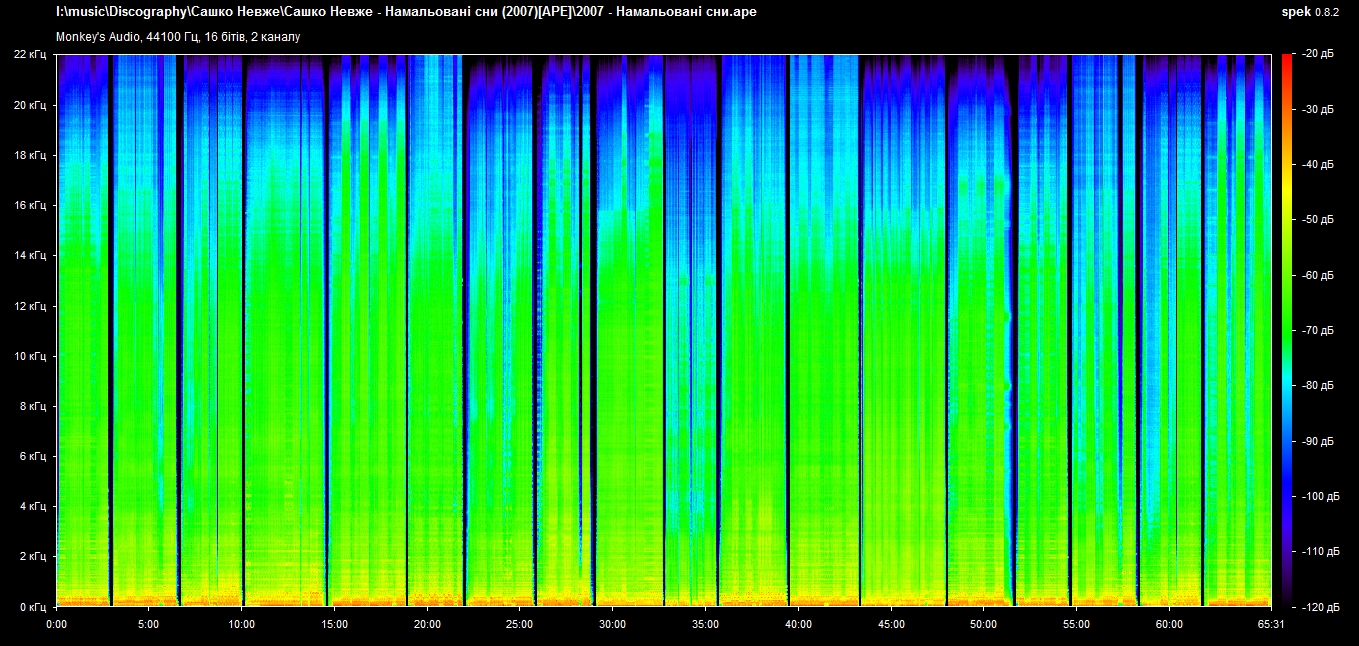Click the green middle of the color scale bar
This screenshot has height=646, width=1359.
click(1287, 300)
